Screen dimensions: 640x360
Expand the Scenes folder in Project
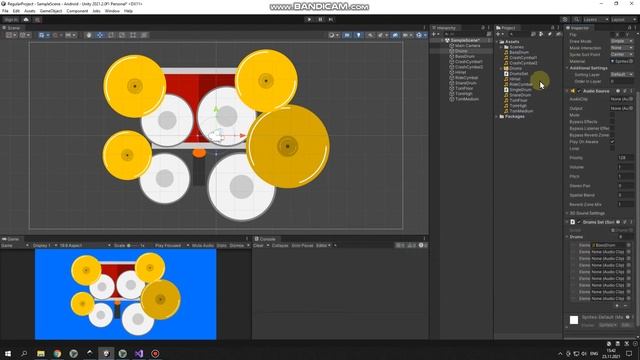(502, 47)
